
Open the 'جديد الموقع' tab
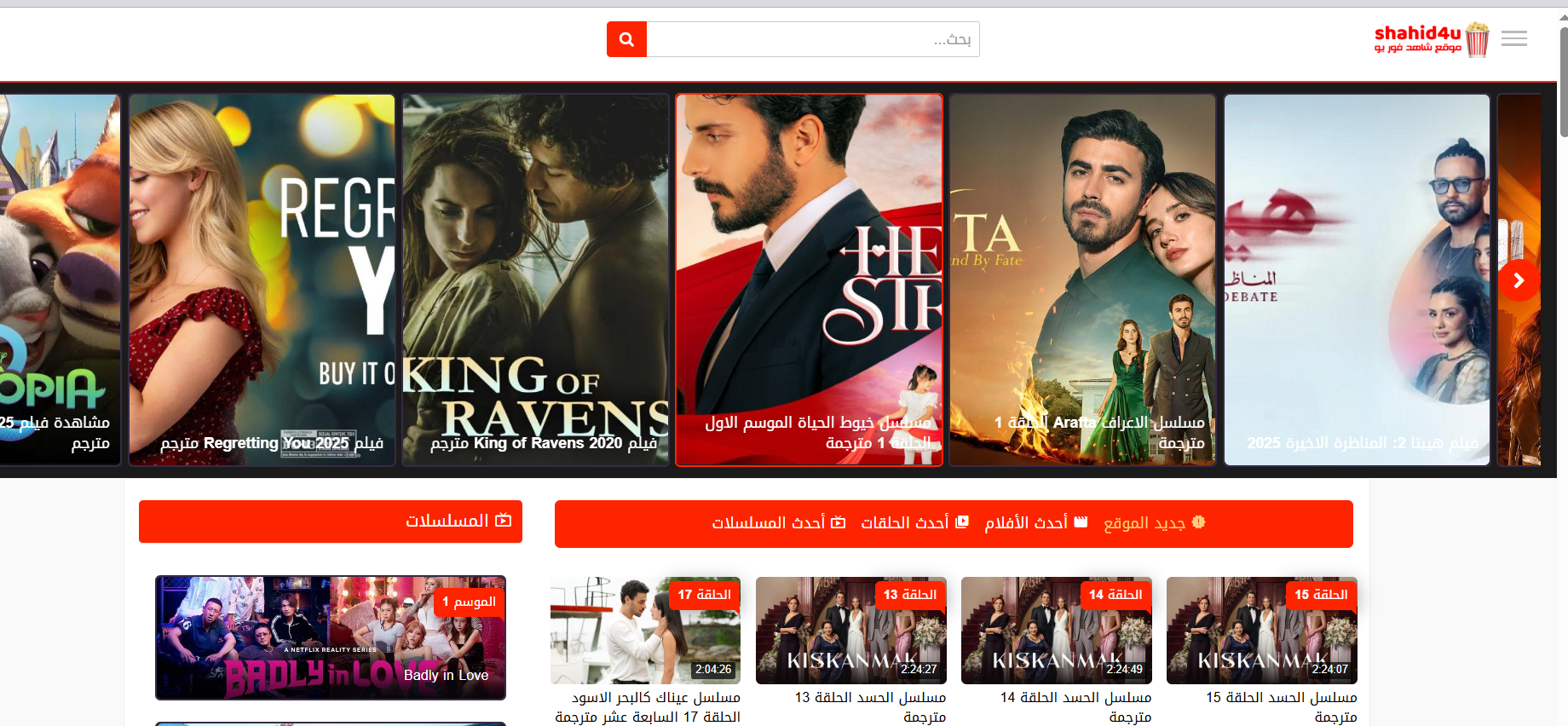(x=1154, y=522)
